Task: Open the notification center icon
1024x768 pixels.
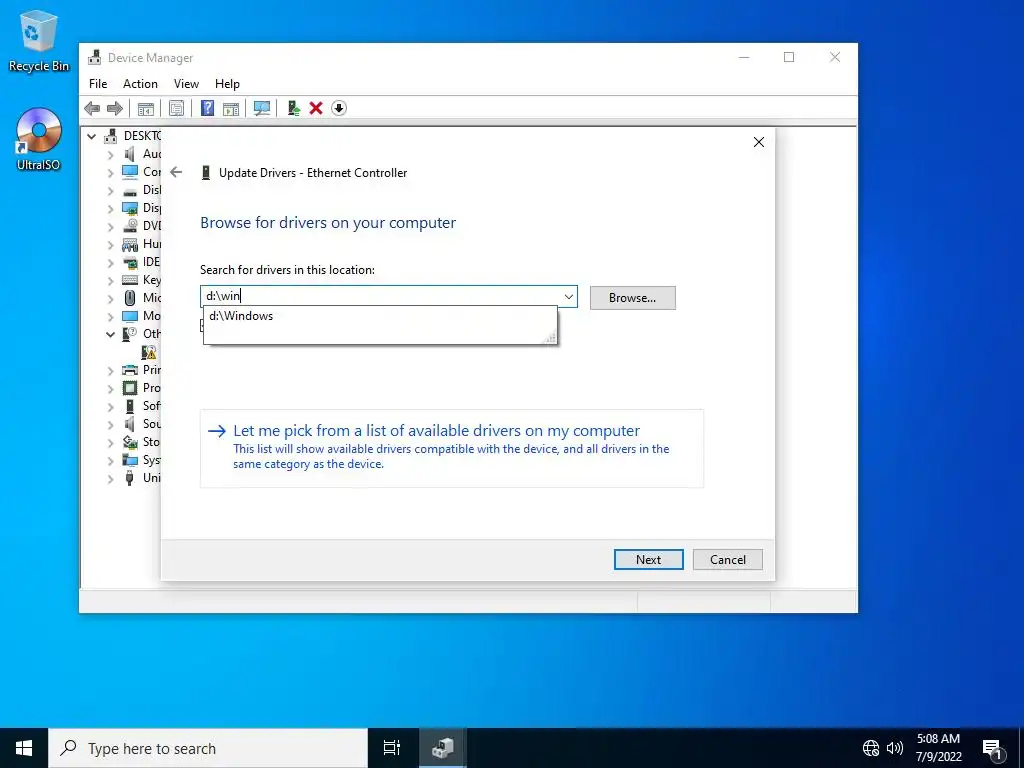Action: [x=992, y=749]
